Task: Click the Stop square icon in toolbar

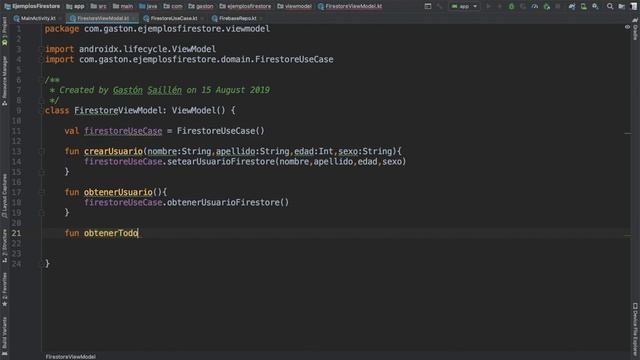Action: pyautogui.click(x=558, y=6)
